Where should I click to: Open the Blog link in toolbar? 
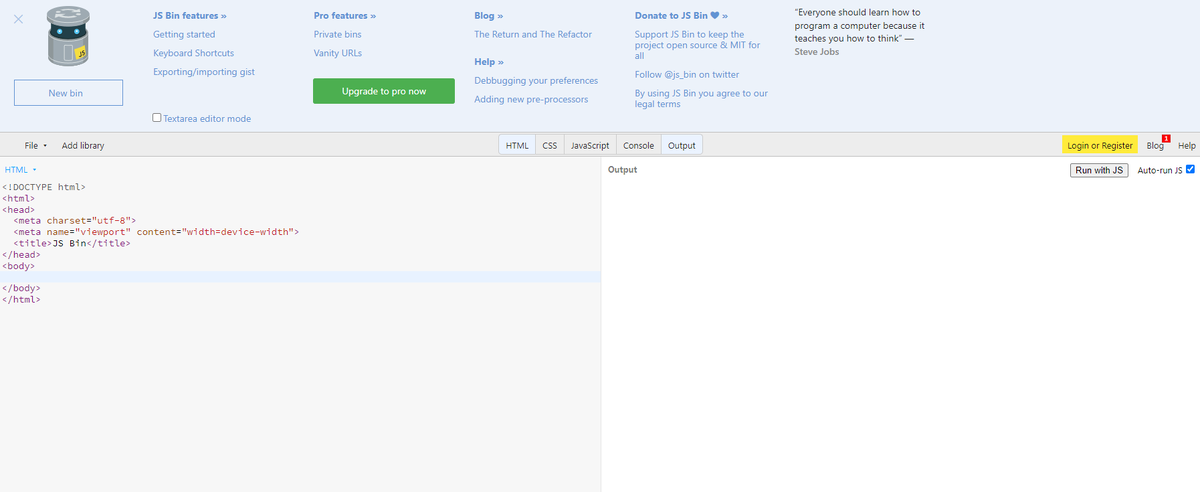(1155, 146)
